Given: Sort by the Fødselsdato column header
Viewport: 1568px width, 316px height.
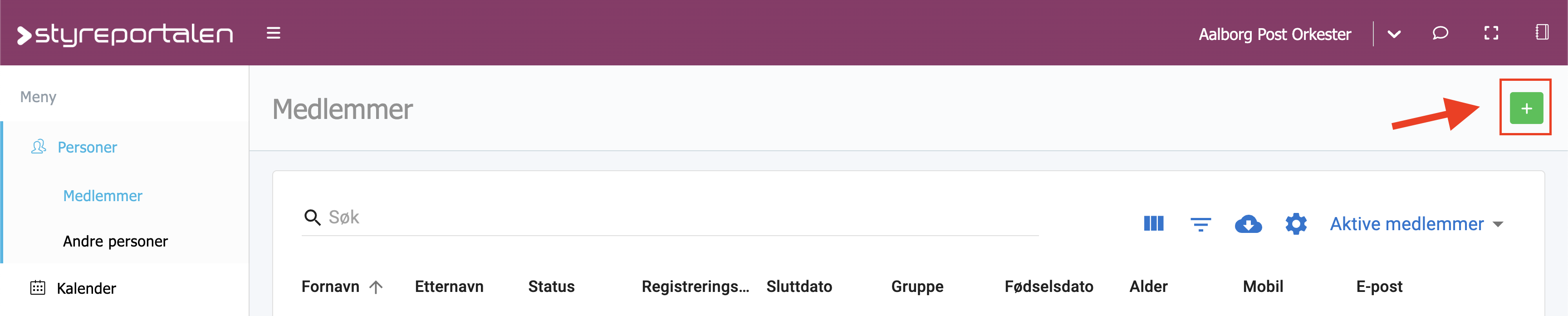Looking at the screenshot, I should coord(1049,287).
